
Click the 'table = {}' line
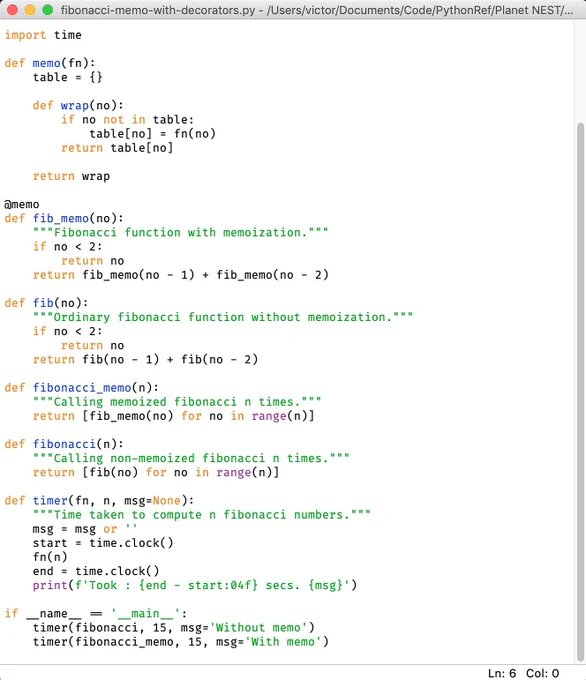(x=68, y=77)
